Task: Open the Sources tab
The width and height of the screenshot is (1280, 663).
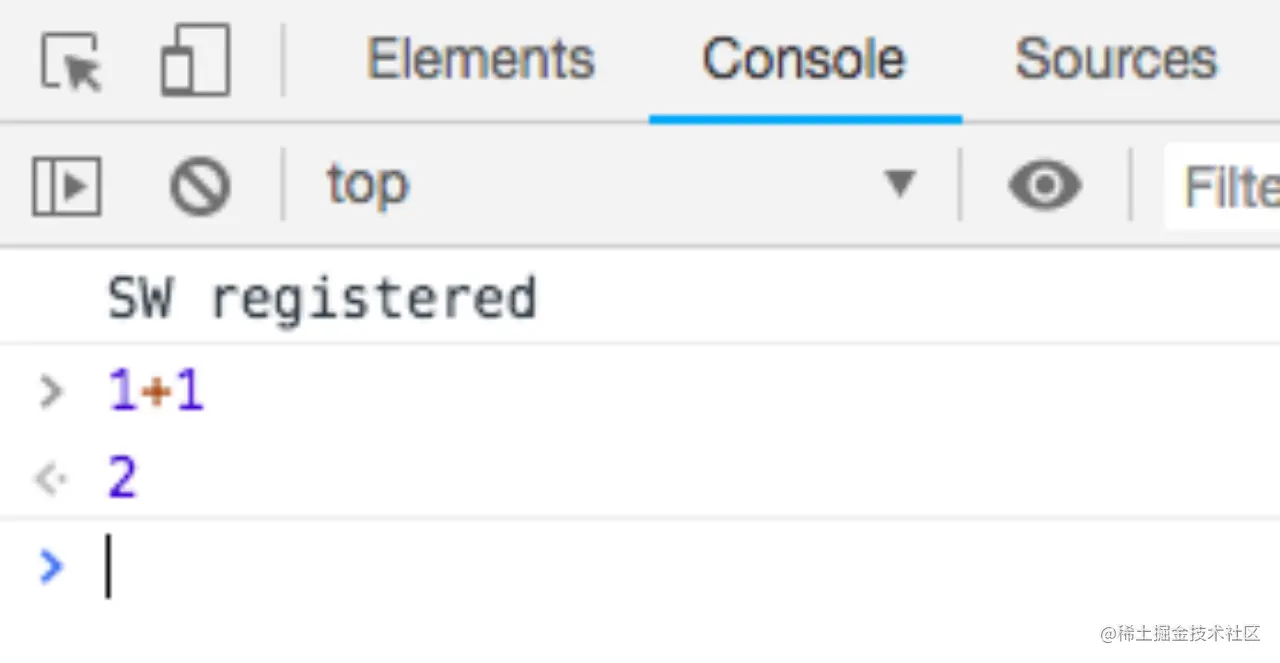Action: tap(1117, 59)
